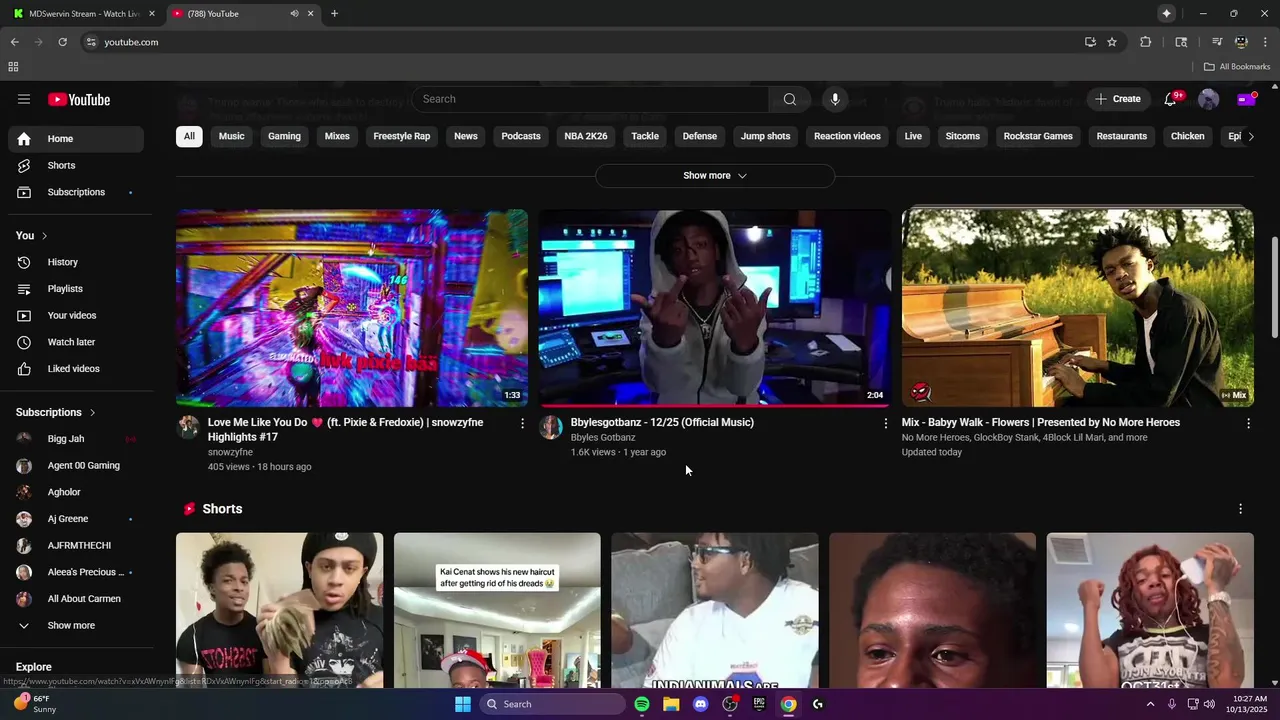Open History in the sidebar
This screenshot has height=720, width=1280.
(76, 262)
